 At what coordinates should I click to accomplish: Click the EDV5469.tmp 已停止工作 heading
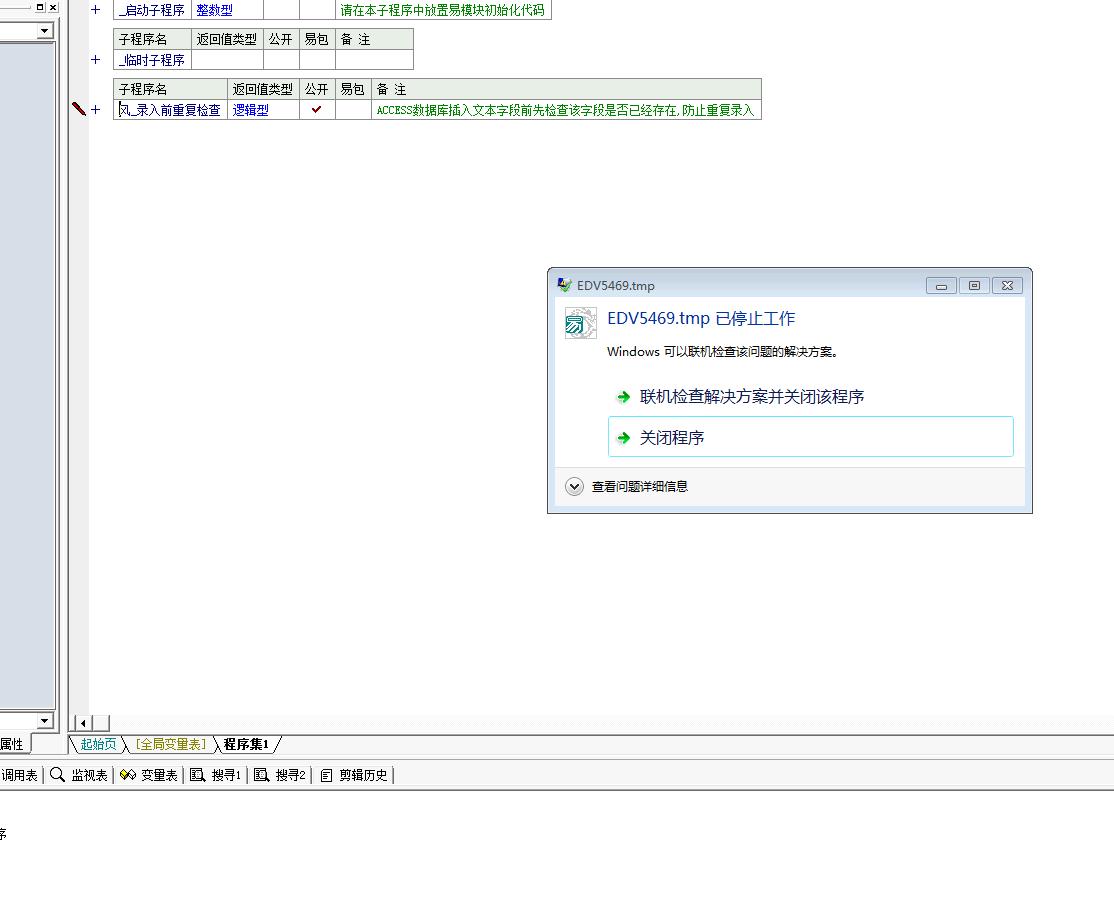tap(701, 318)
